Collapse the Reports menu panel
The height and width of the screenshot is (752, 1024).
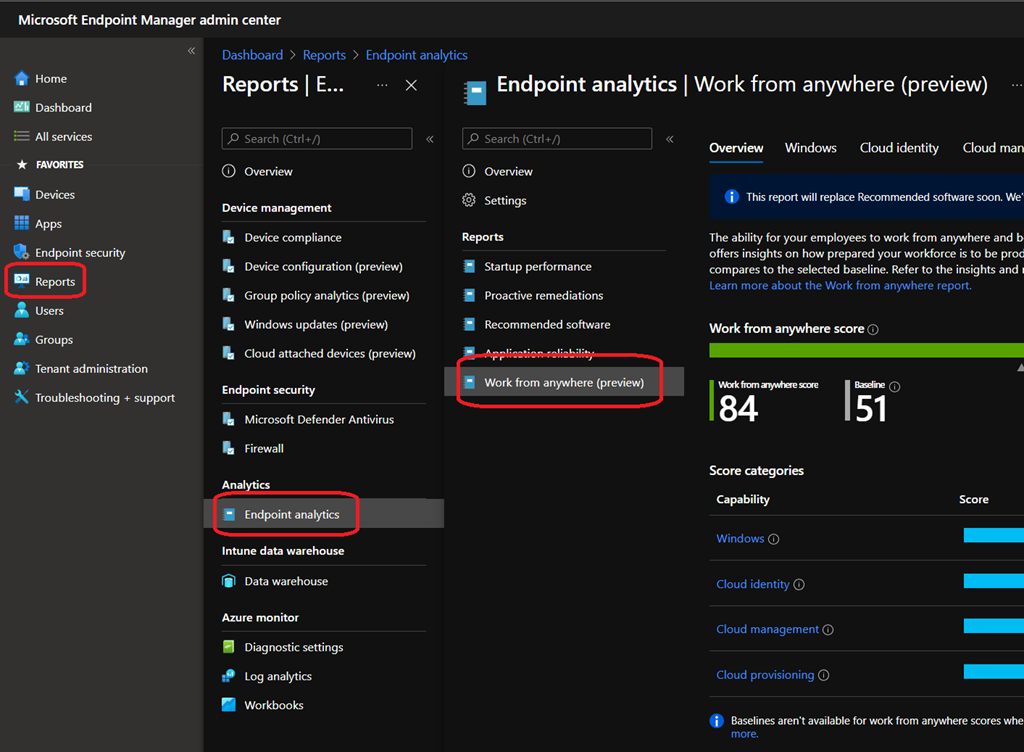click(430, 140)
